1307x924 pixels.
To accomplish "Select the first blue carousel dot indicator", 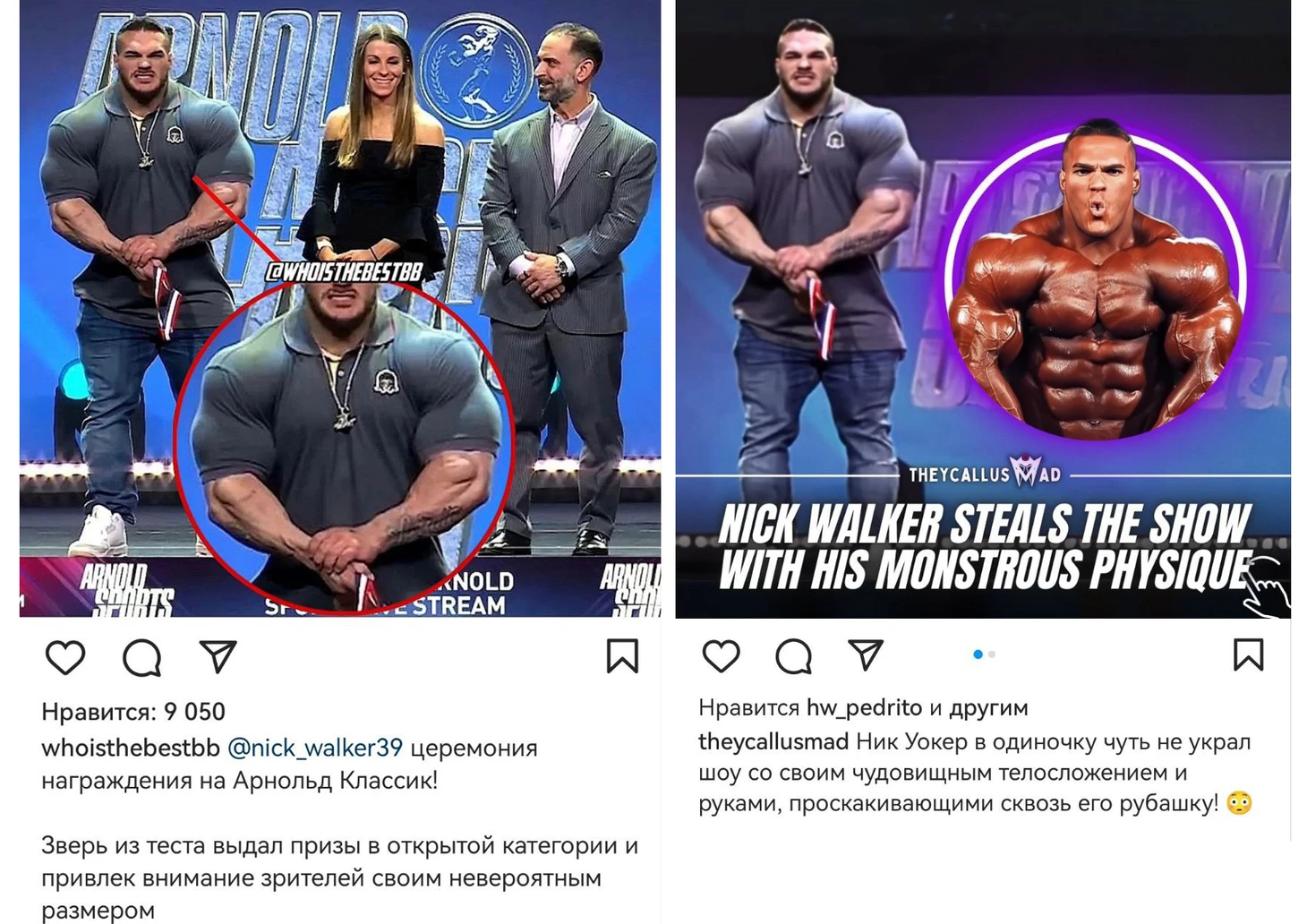I will [978, 654].
